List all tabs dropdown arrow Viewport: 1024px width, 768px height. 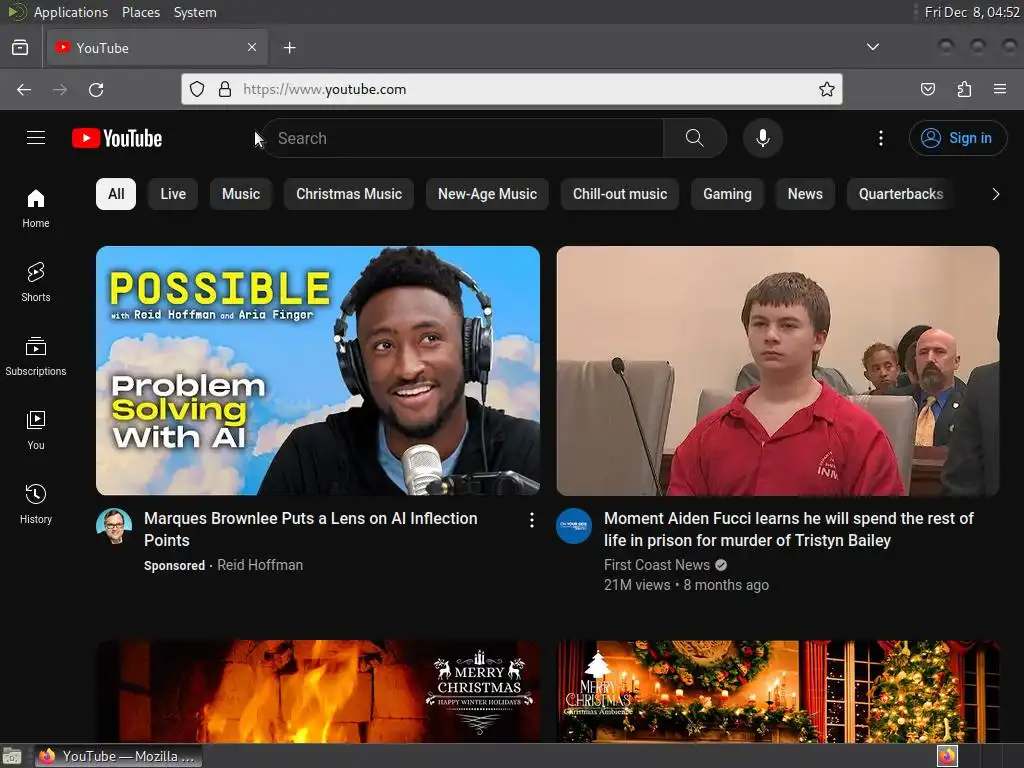[872, 47]
